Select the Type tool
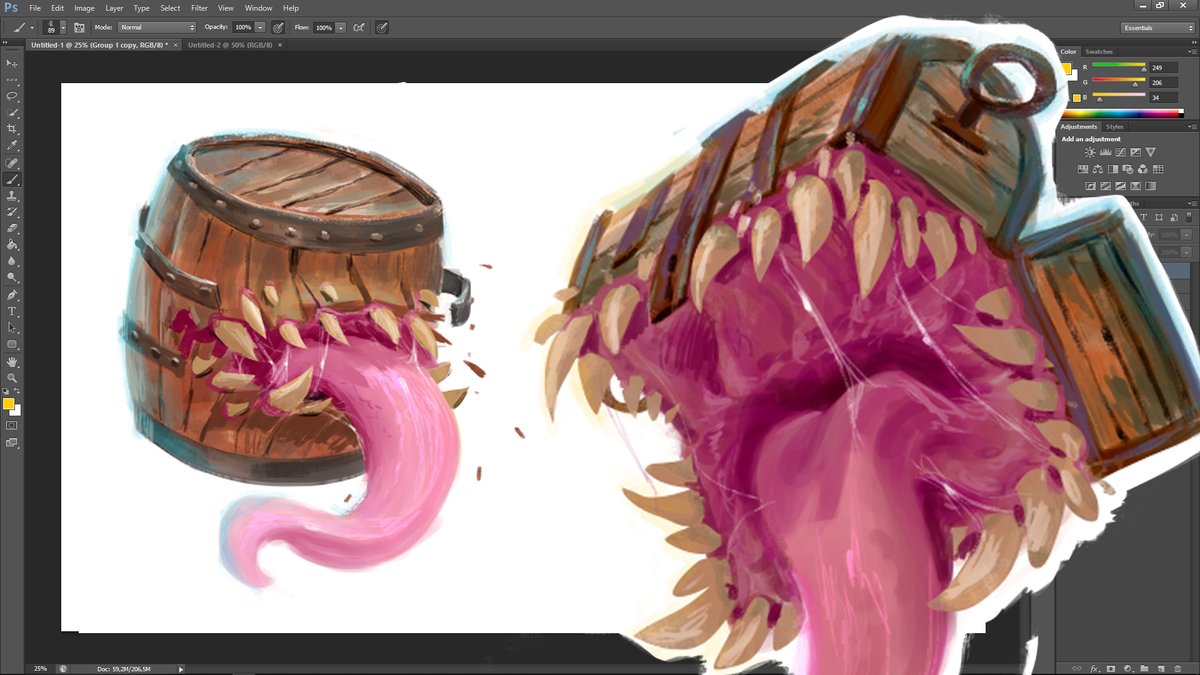The width and height of the screenshot is (1200, 675). click(13, 311)
